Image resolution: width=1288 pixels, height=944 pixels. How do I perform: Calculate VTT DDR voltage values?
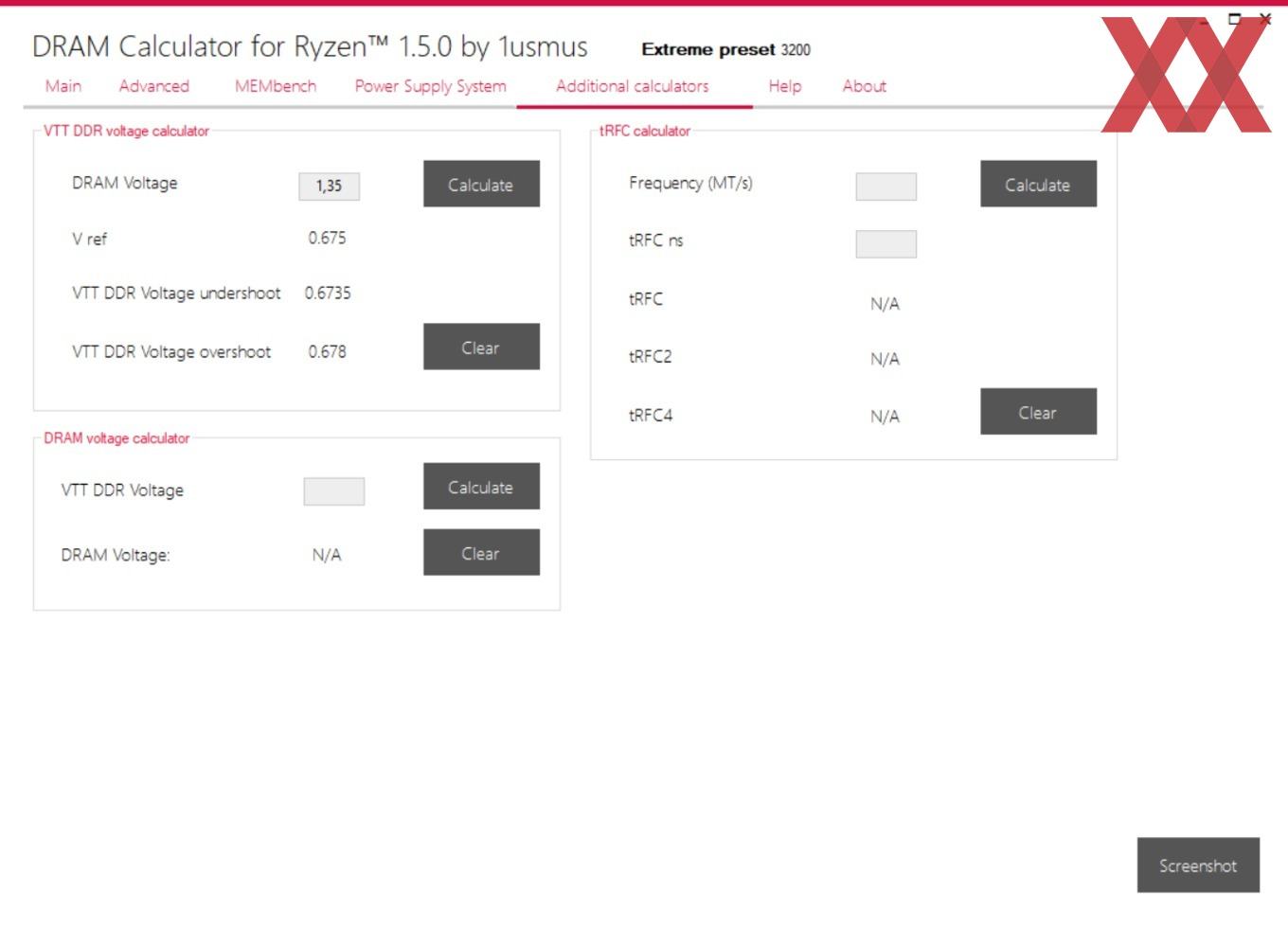[481, 184]
